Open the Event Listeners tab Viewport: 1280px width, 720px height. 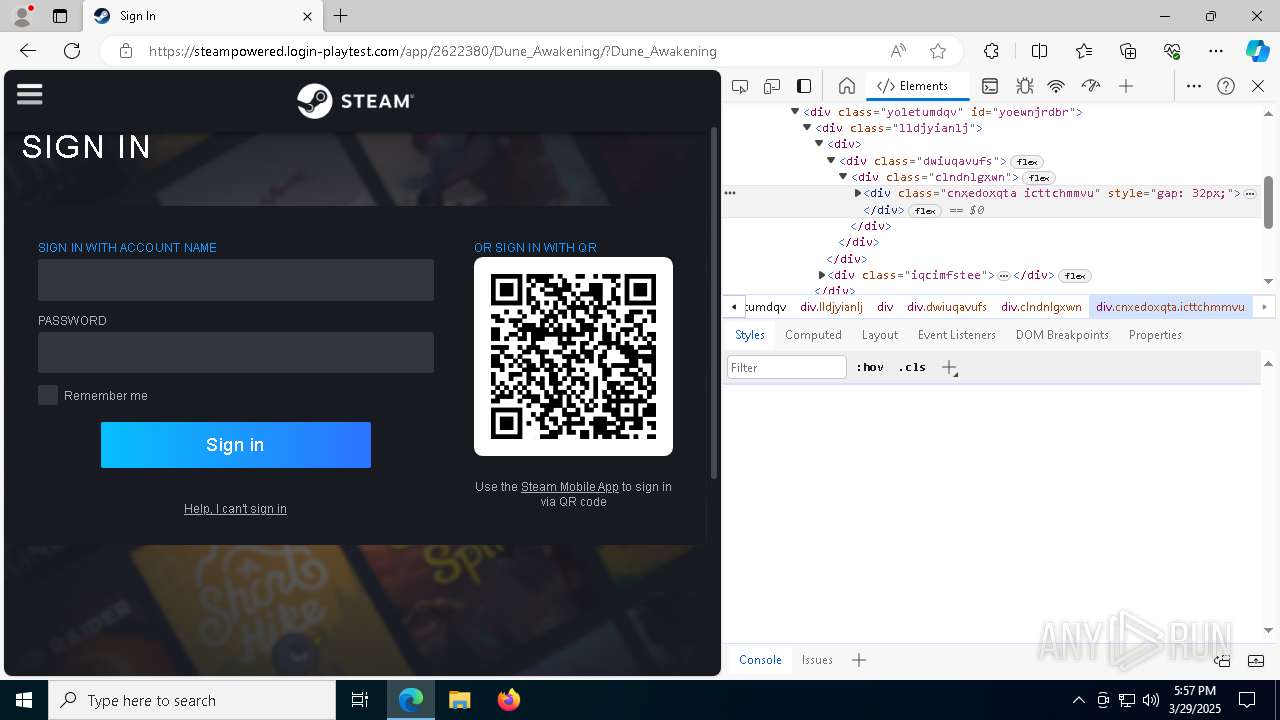click(x=957, y=335)
